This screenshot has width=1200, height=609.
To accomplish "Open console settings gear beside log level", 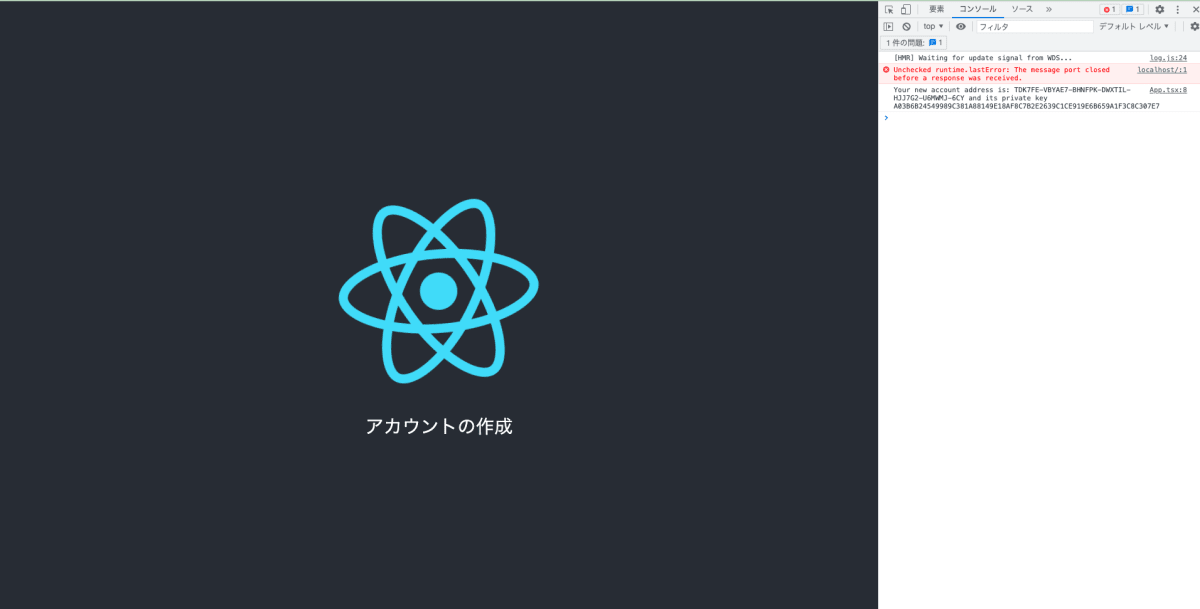I will [x=1194, y=26].
